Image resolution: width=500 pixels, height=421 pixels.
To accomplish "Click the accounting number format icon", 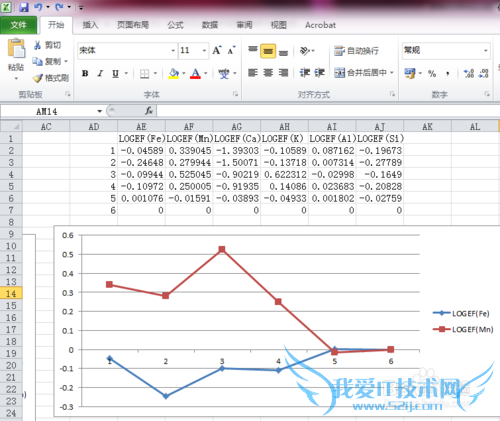I will (x=410, y=73).
